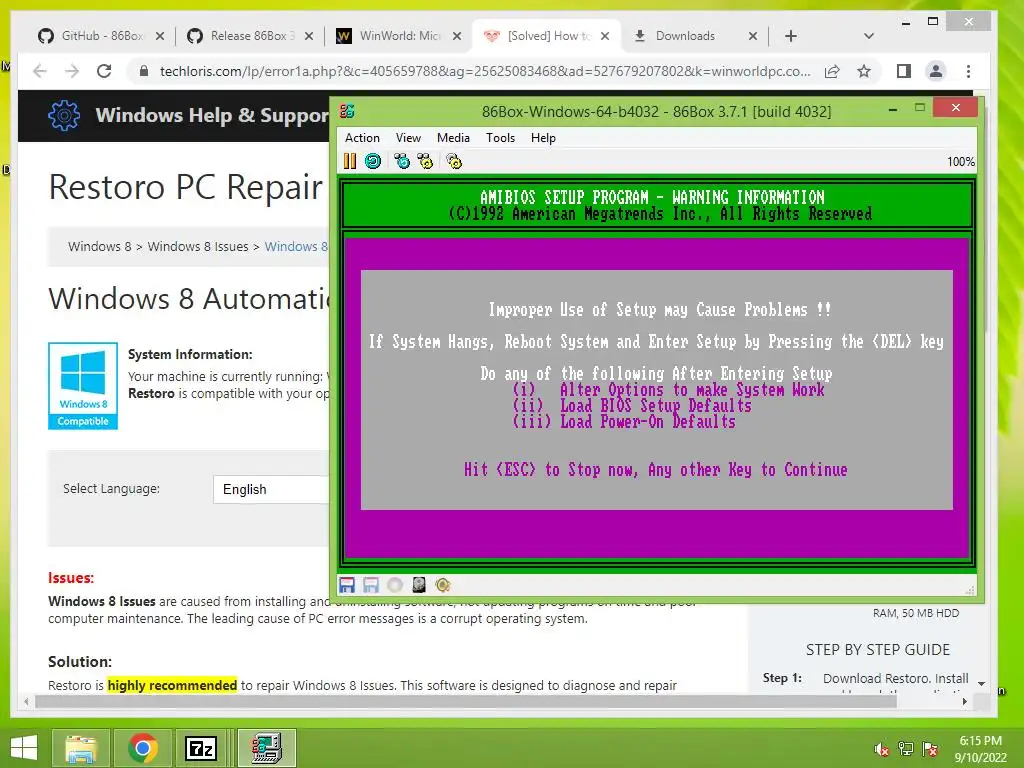
Task: Open the Media menu in 86Box
Action: (x=453, y=138)
